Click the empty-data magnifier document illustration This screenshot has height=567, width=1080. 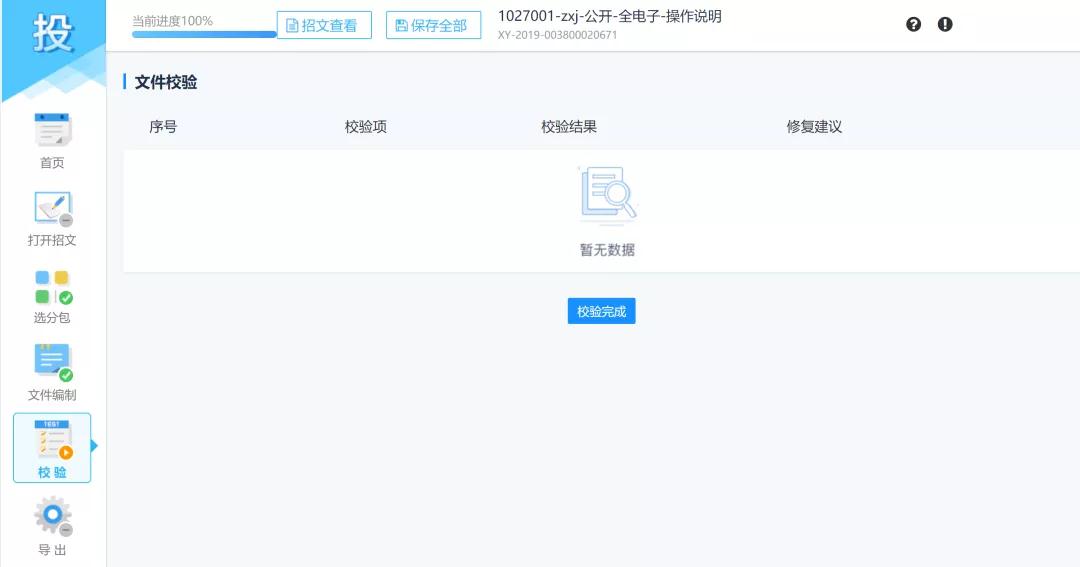click(608, 195)
